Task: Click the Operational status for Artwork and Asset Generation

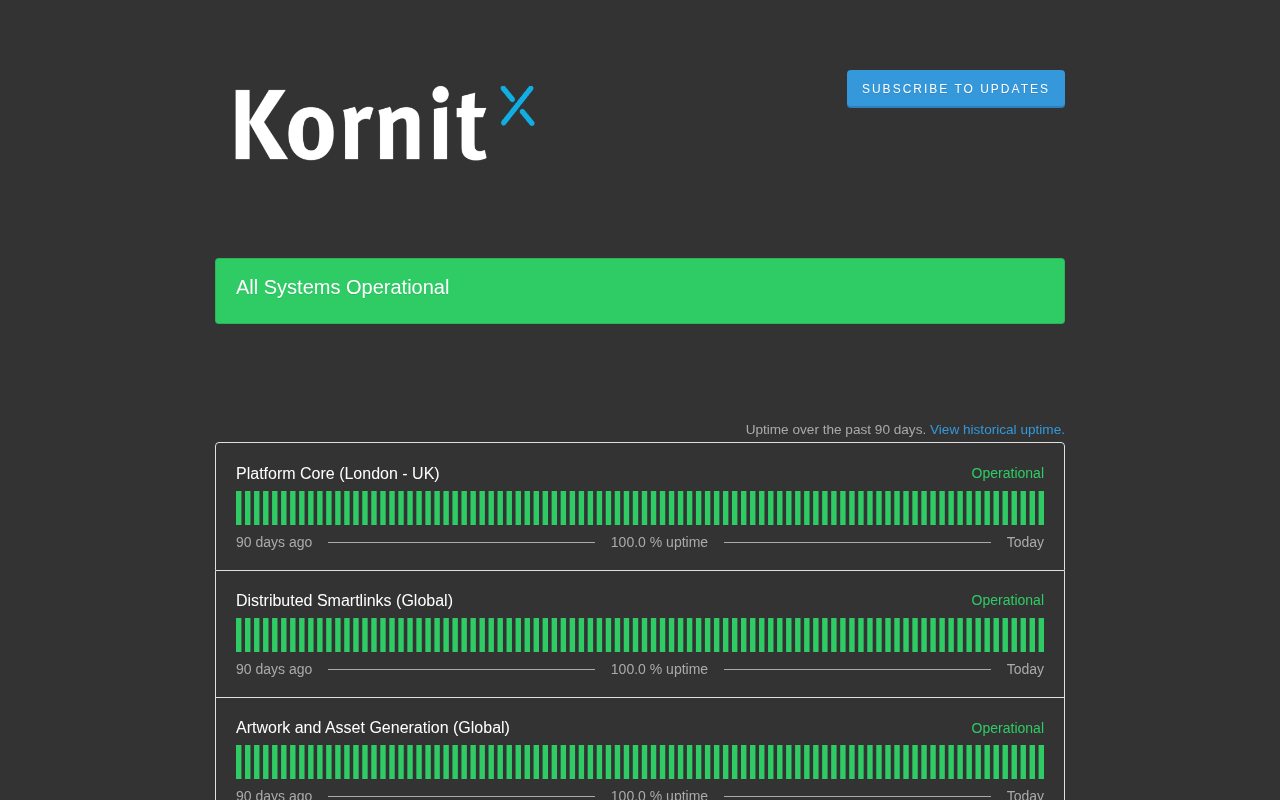Action: [x=1008, y=728]
